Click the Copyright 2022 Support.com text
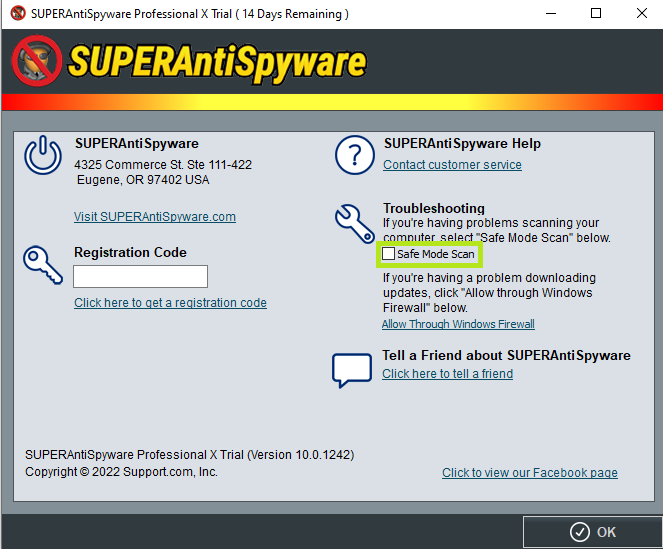The width and height of the screenshot is (663, 549). point(121,472)
